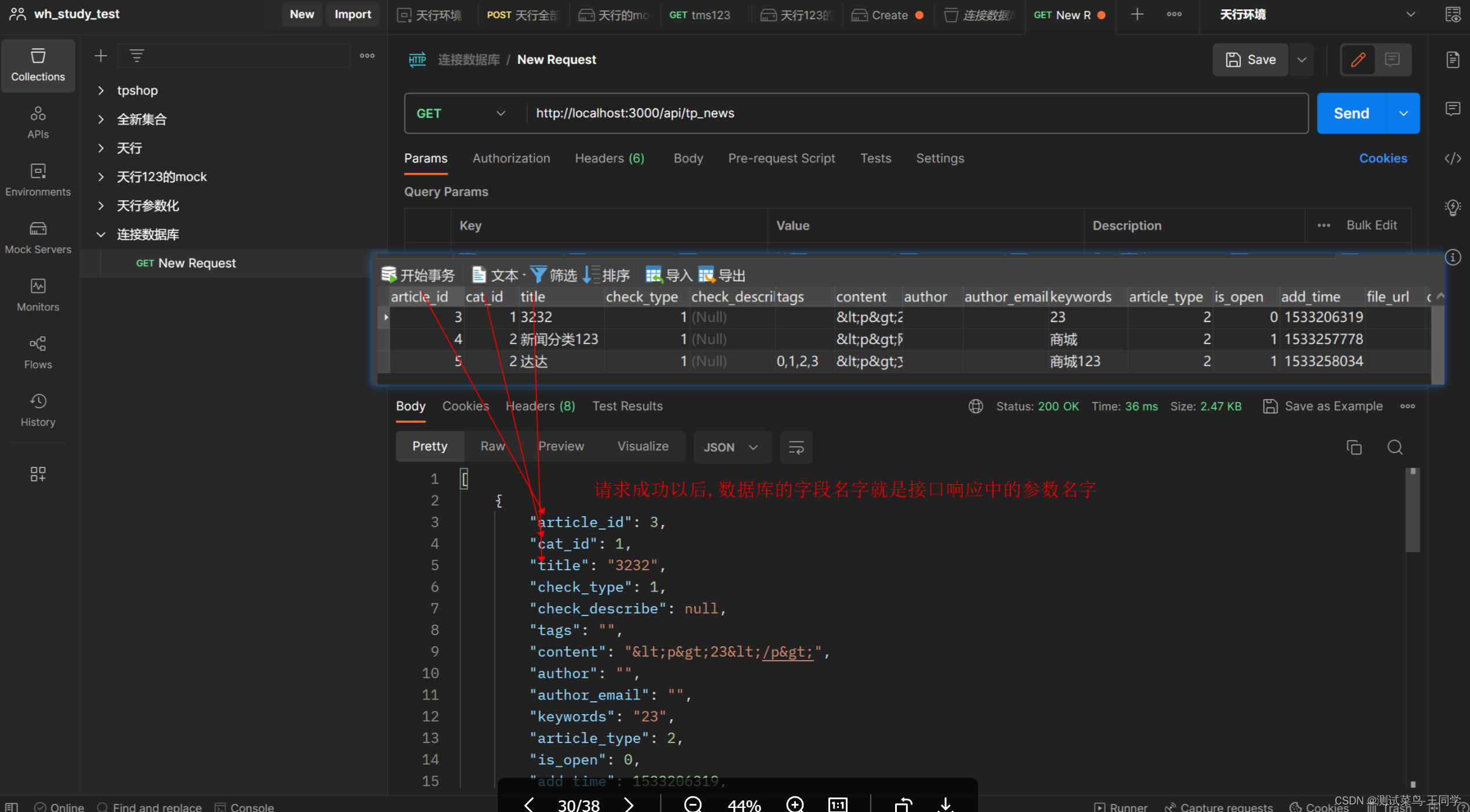This screenshot has width=1470, height=812.
Task: Click the response body vertical scrollbar
Action: pyautogui.click(x=1413, y=510)
